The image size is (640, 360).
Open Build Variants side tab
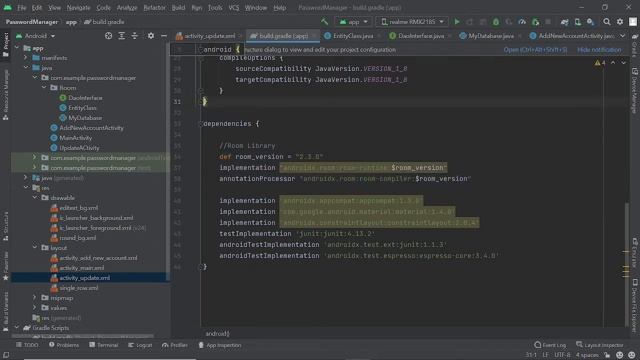(6, 312)
